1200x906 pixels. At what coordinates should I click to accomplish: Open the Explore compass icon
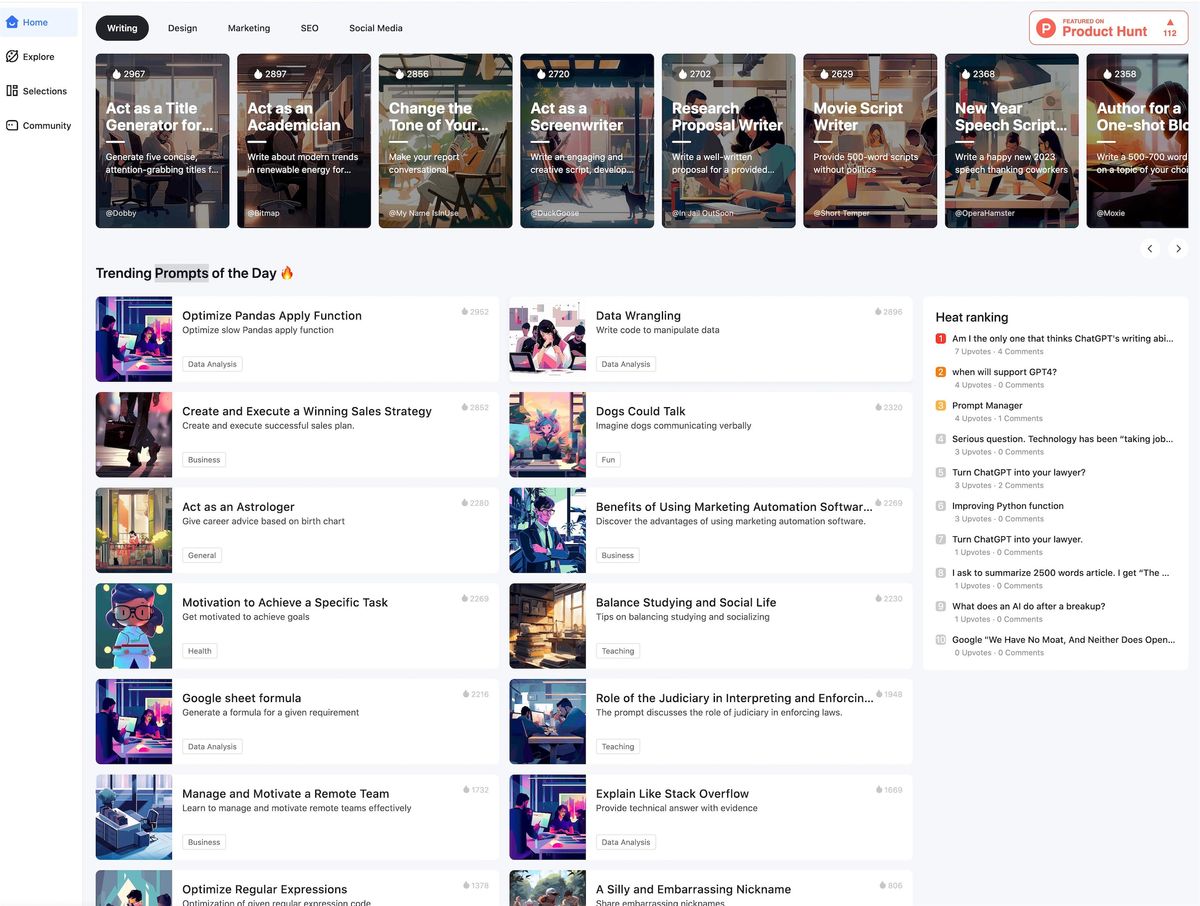click(12, 57)
